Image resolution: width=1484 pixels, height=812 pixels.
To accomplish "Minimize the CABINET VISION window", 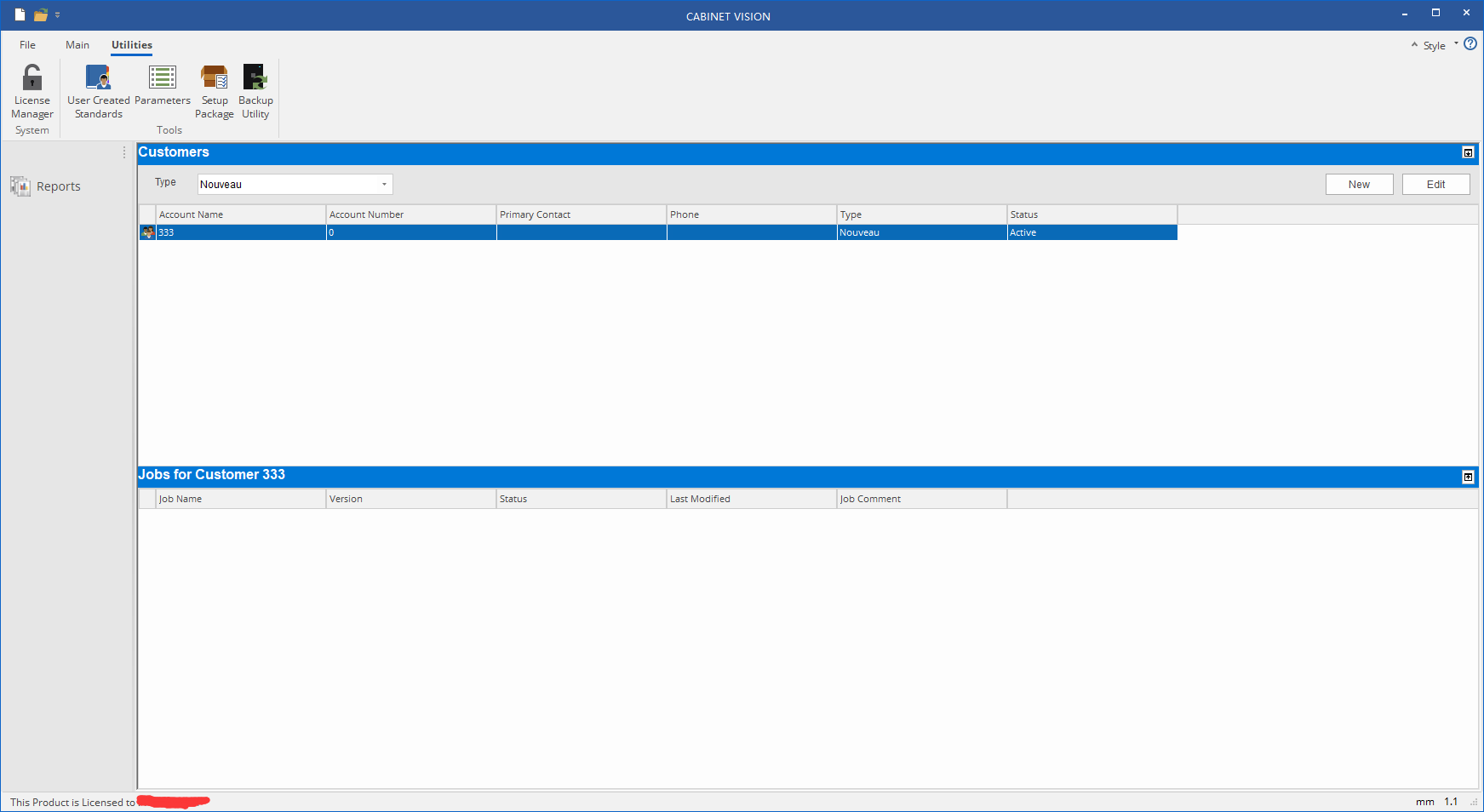I will pos(1405,14).
